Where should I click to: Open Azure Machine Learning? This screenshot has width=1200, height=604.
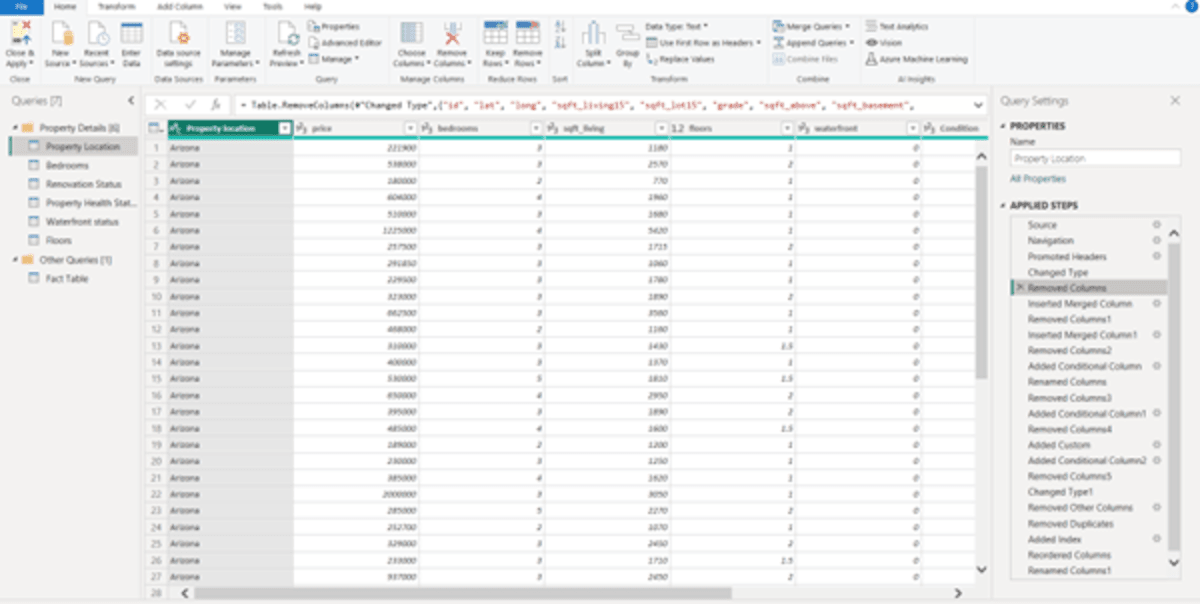917,59
